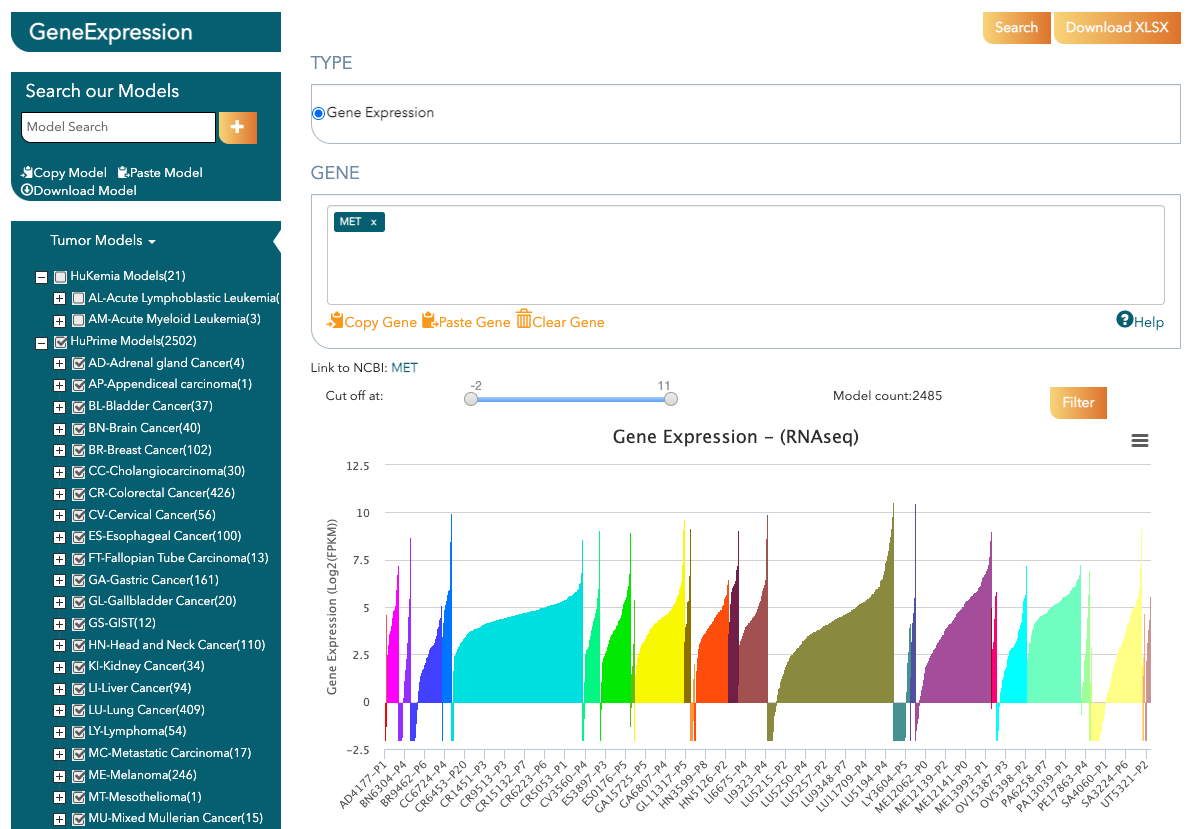Open the chart hamburger menu icon
Screen dimensions: 1189x829
pyautogui.click(x=1139, y=441)
